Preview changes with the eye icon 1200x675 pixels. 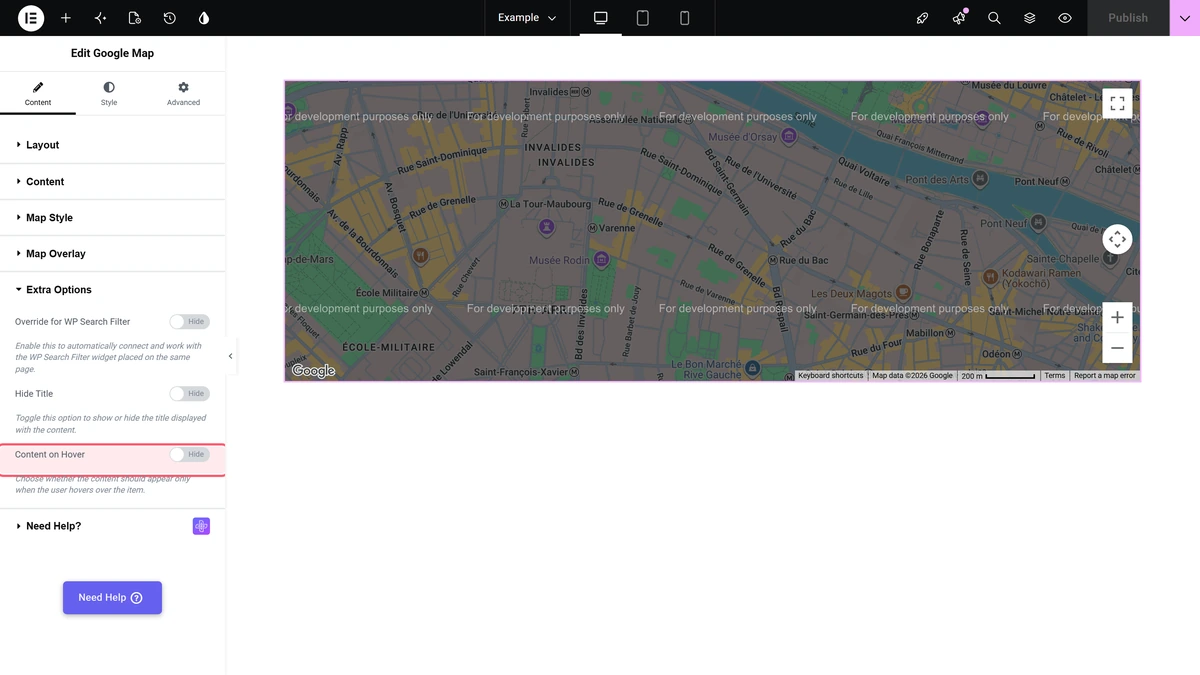[1065, 18]
